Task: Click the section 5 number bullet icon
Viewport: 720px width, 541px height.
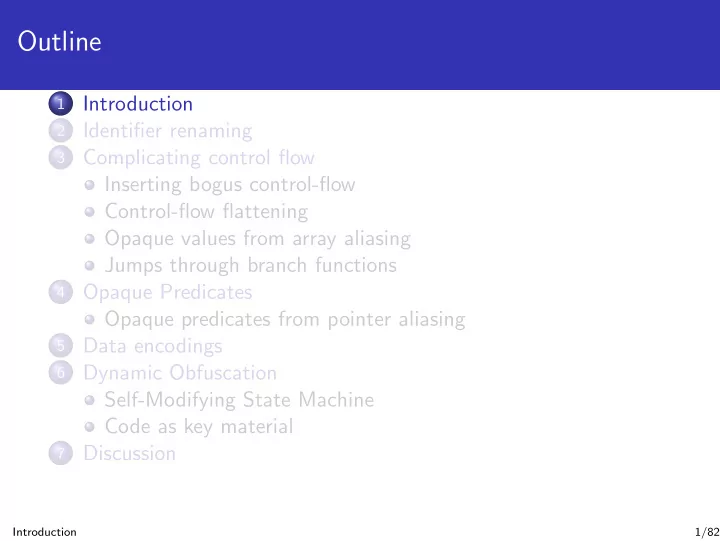Action: point(61,346)
